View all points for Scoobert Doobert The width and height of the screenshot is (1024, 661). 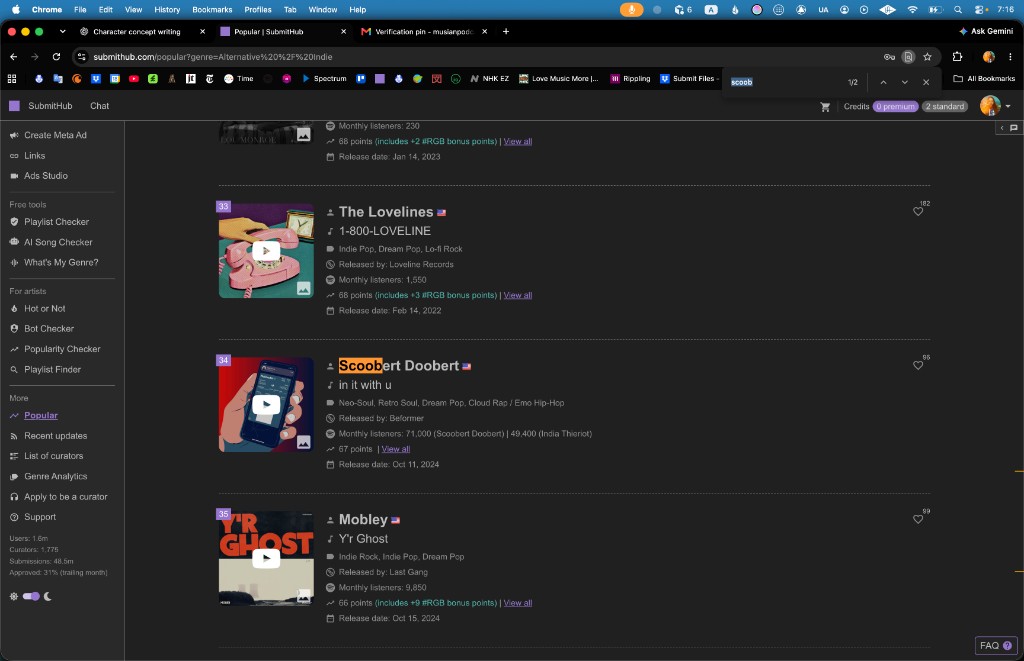pos(395,449)
